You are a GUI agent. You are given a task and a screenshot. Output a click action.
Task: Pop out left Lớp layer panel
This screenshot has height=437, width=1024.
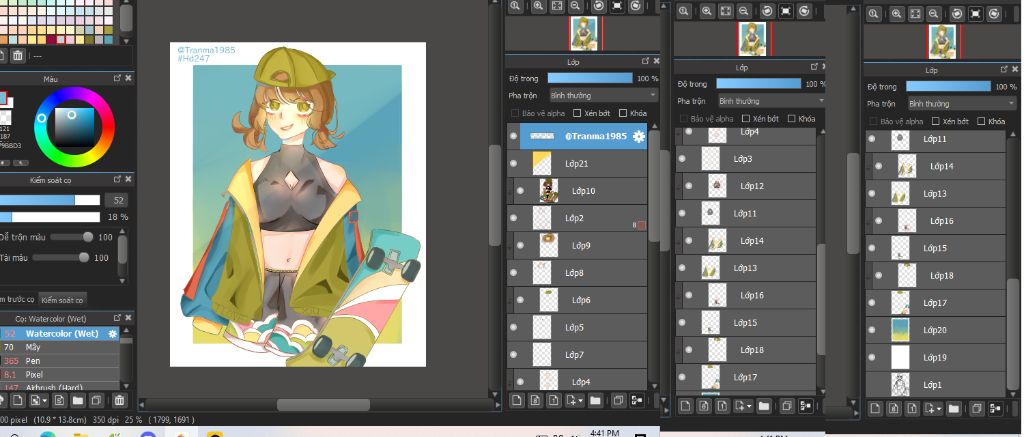pyautogui.click(x=645, y=61)
